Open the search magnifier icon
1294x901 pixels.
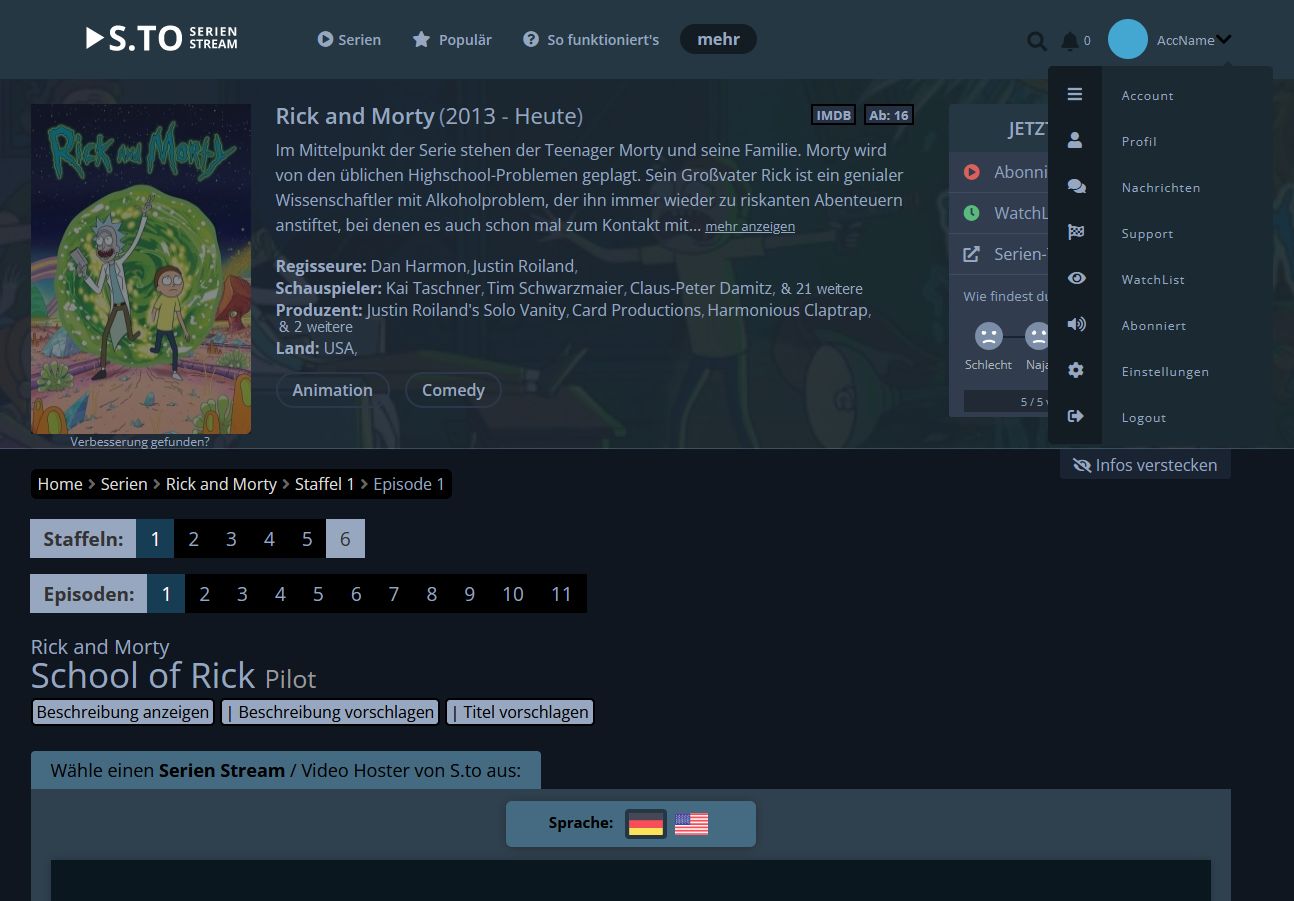click(x=1037, y=41)
